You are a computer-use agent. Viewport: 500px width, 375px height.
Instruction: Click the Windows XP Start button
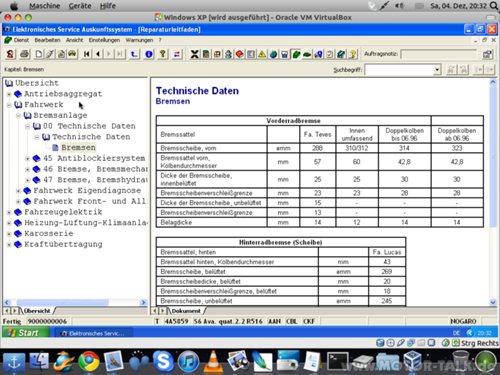coord(26,333)
